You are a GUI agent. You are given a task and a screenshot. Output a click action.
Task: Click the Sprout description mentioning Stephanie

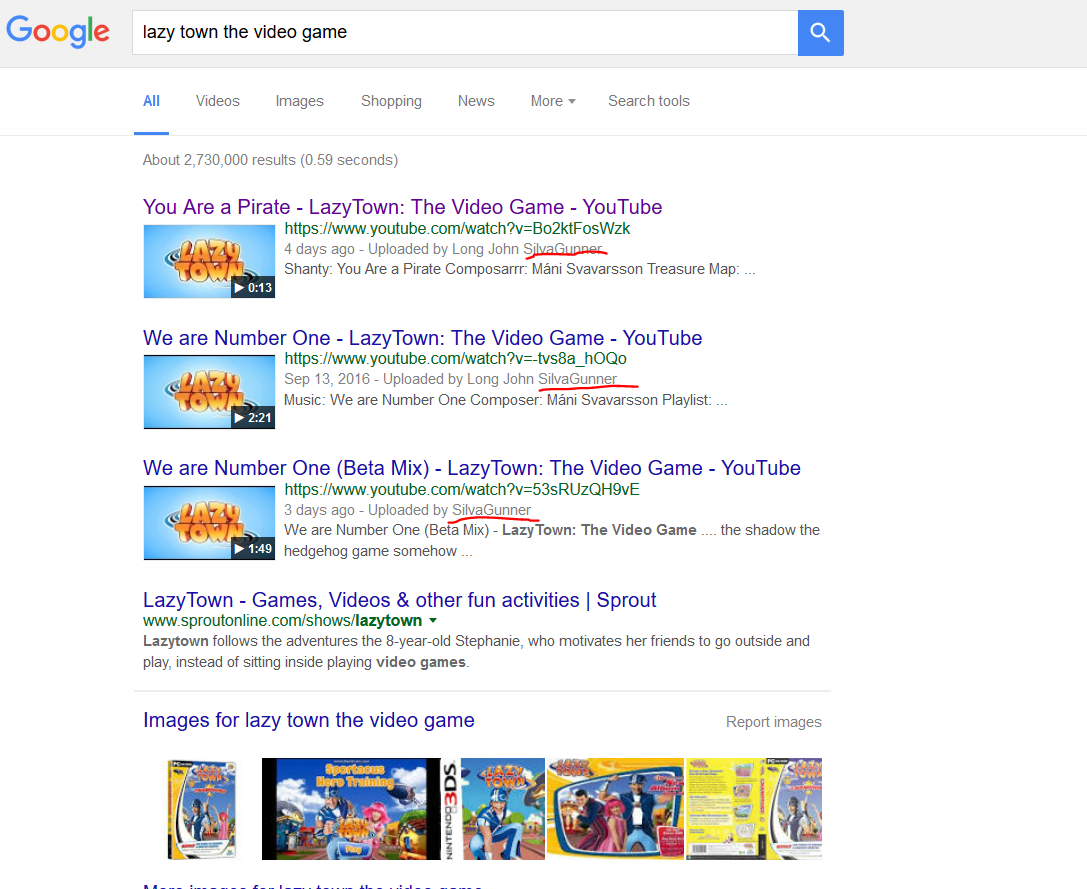click(476, 651)
